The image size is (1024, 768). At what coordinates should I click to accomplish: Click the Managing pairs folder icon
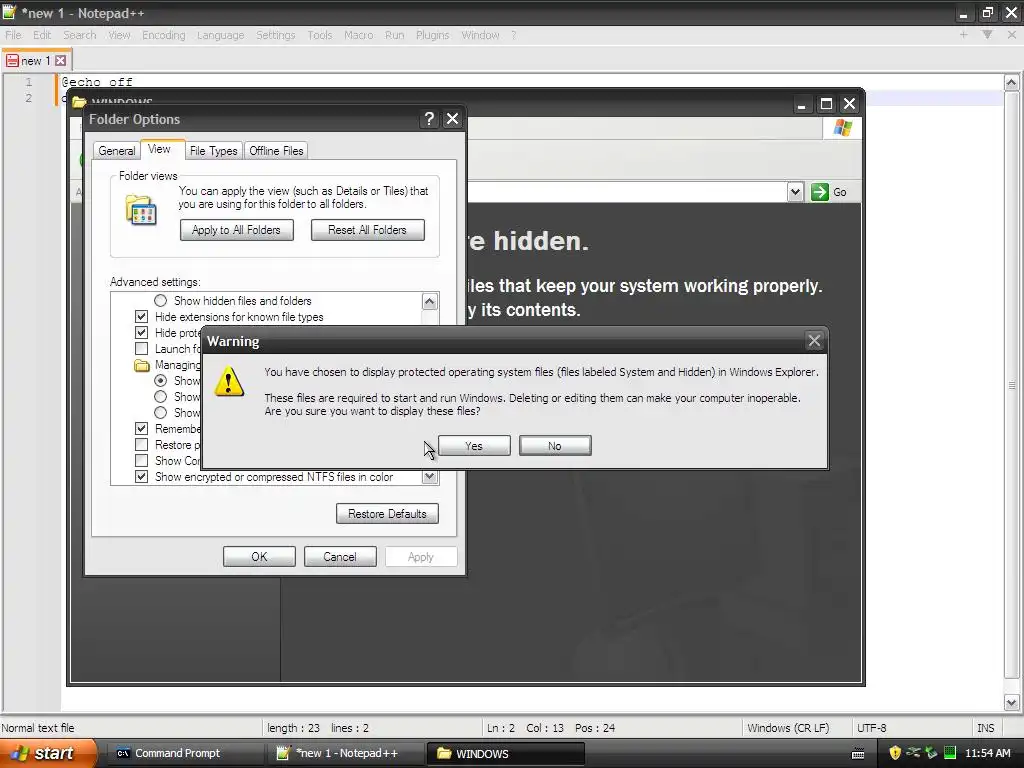(x=142, y=365)
